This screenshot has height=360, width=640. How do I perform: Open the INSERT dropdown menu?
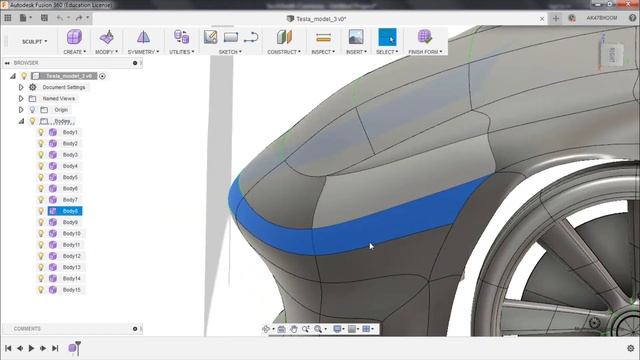point(356,52)
